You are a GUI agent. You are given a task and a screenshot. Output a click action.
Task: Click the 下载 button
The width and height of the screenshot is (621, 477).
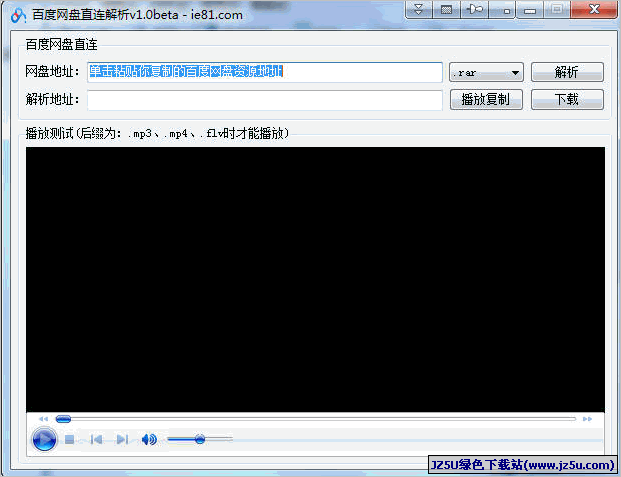[567, 99]
